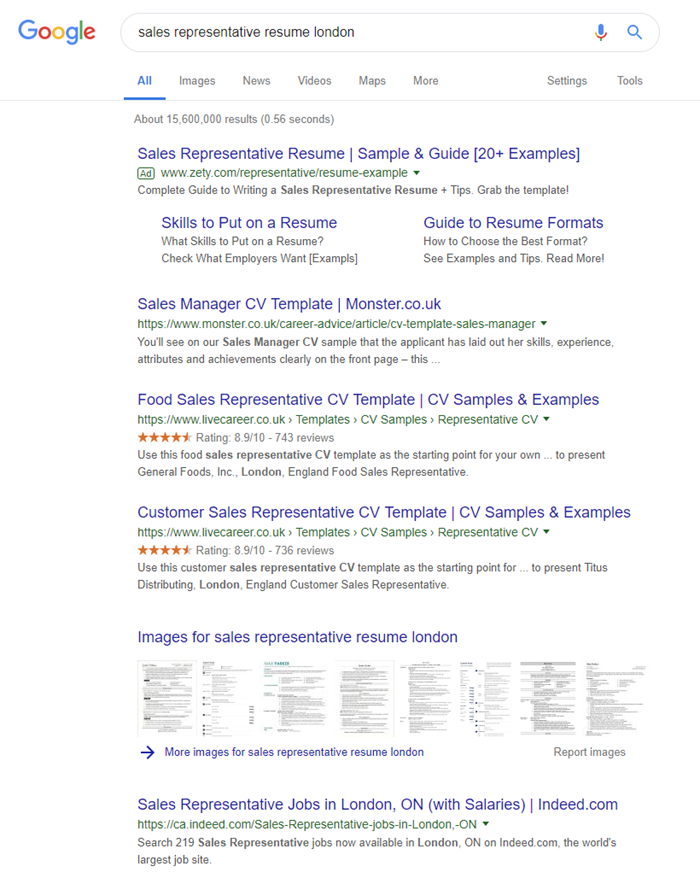This screenshot has height=878, width=700.
Task: Click Report images link
Action: click(589, 752)
